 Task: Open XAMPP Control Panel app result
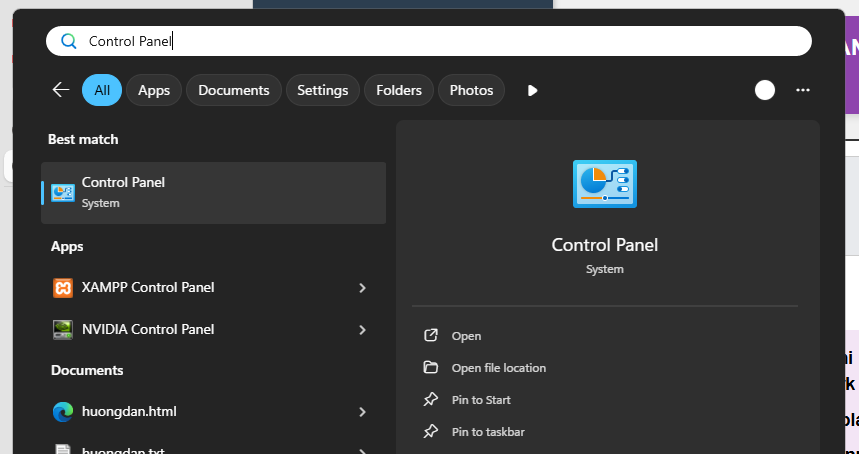coord(214,288)
